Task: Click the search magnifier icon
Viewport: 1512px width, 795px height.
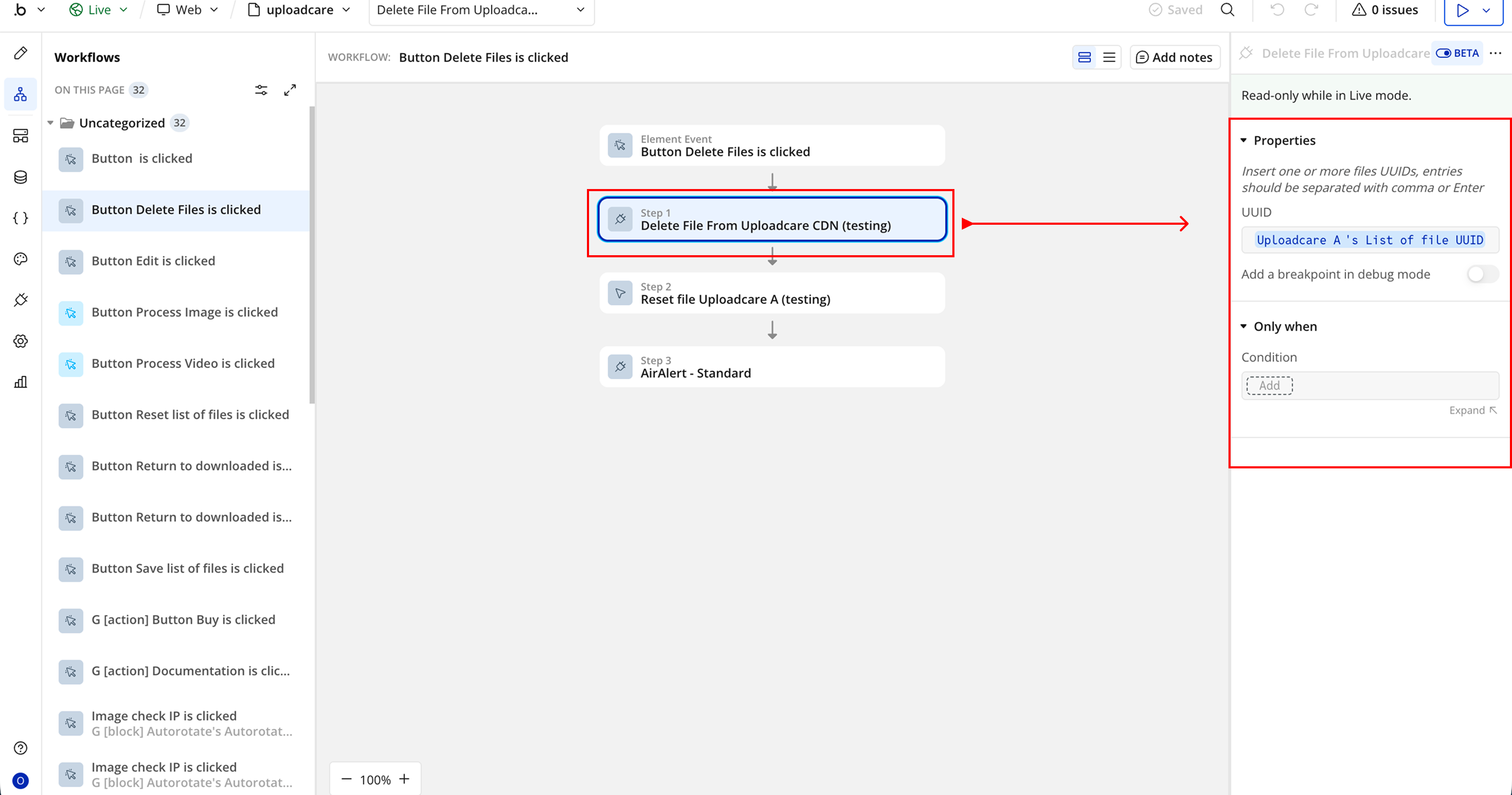Action: [1227, 10]
